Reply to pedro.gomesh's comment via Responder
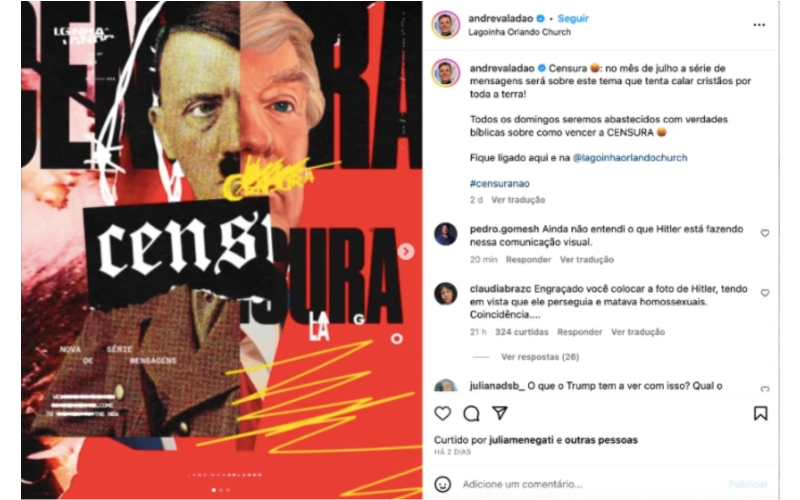The image size is (800, 500). coord(528,259)
